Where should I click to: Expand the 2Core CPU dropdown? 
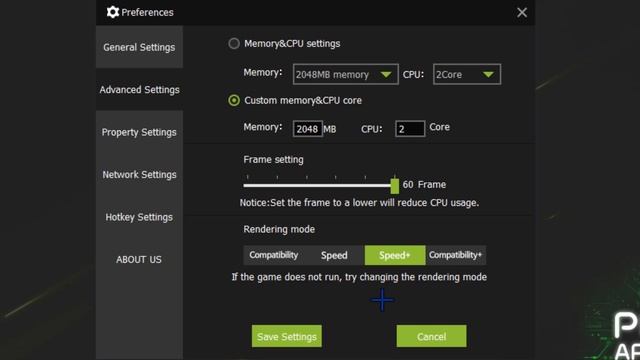(467, 74)
